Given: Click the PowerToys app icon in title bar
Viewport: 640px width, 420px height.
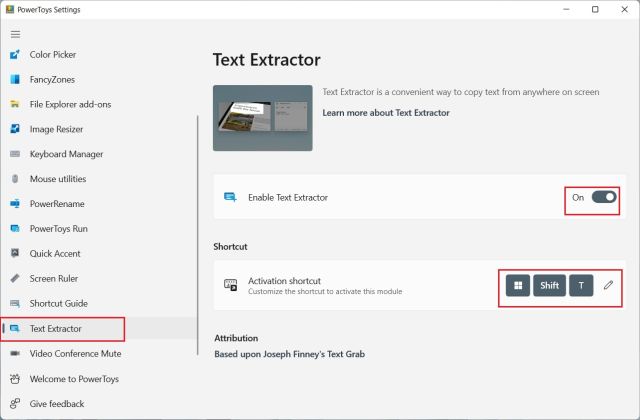Looking at the screenshot, I should click(10, 9).
